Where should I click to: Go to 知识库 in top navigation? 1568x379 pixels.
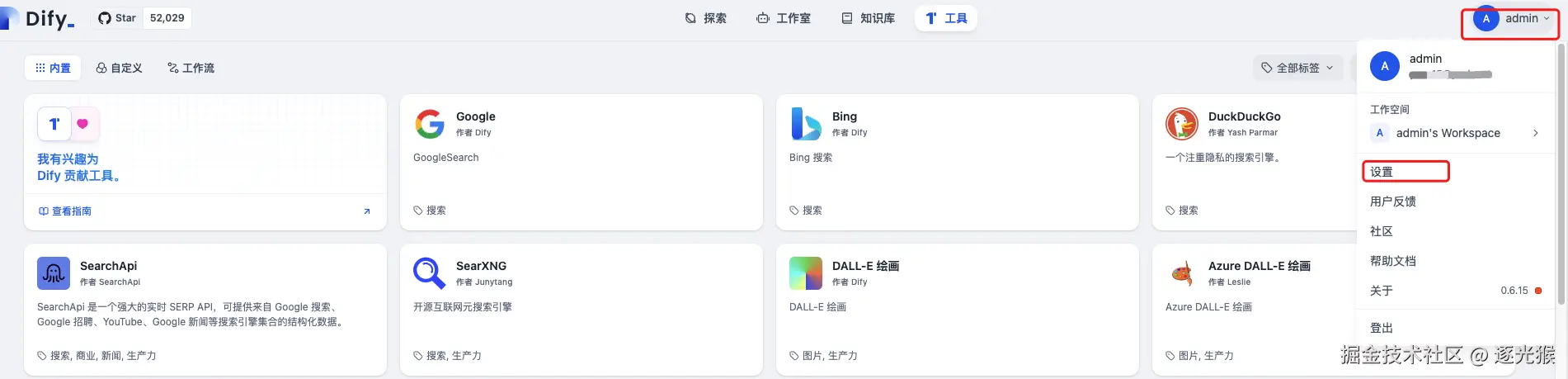869,18
